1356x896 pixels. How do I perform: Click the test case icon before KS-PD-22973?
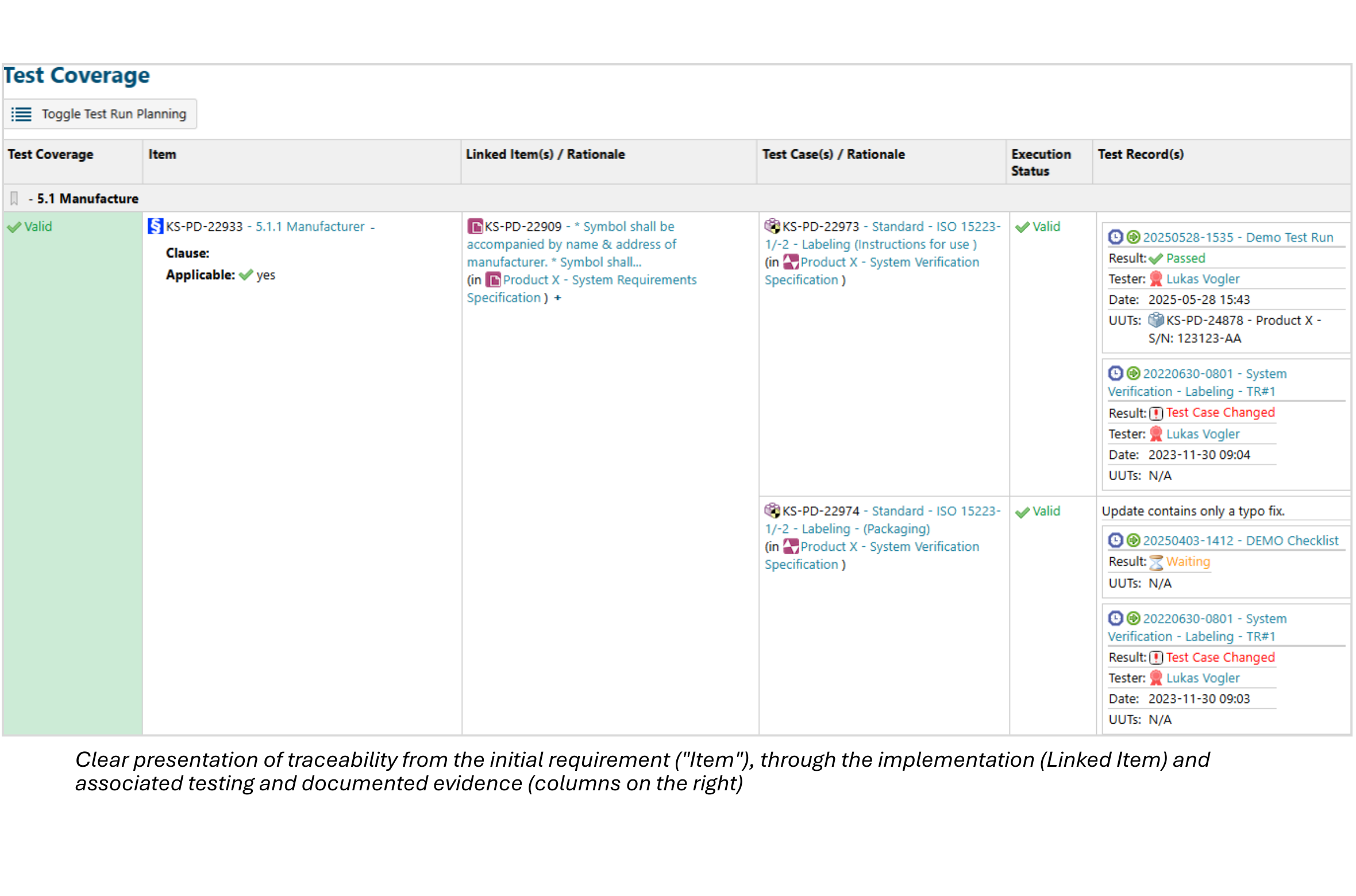[772, 226]
